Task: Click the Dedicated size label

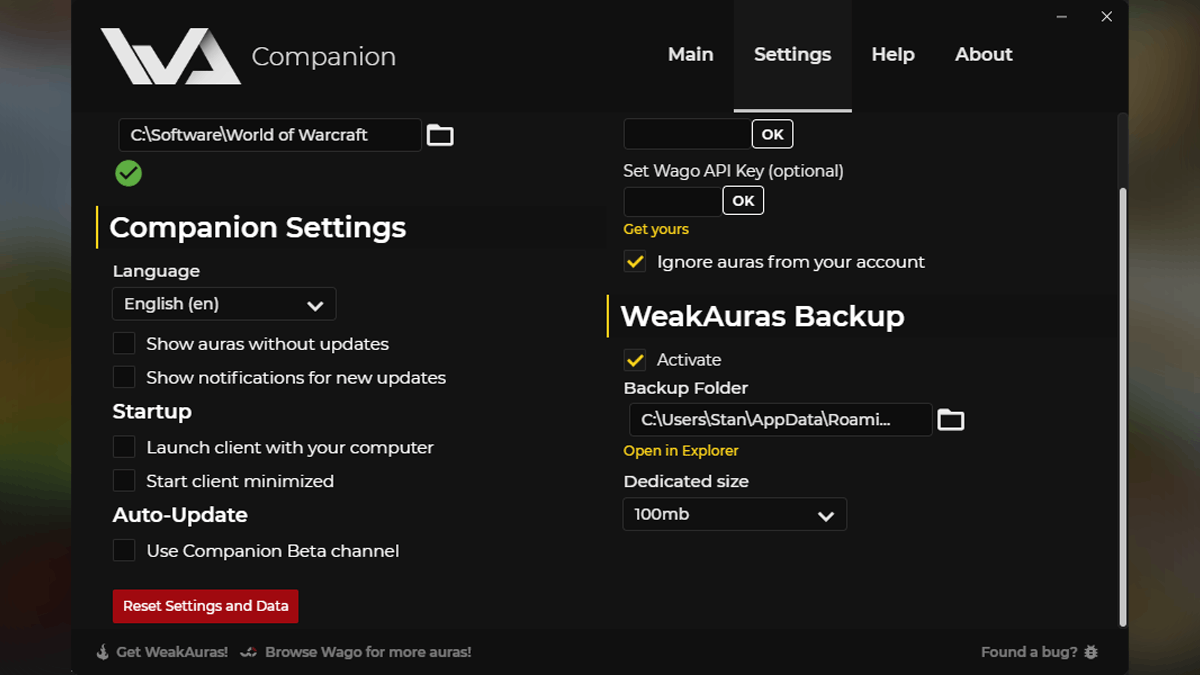Action: pos(686,482)
